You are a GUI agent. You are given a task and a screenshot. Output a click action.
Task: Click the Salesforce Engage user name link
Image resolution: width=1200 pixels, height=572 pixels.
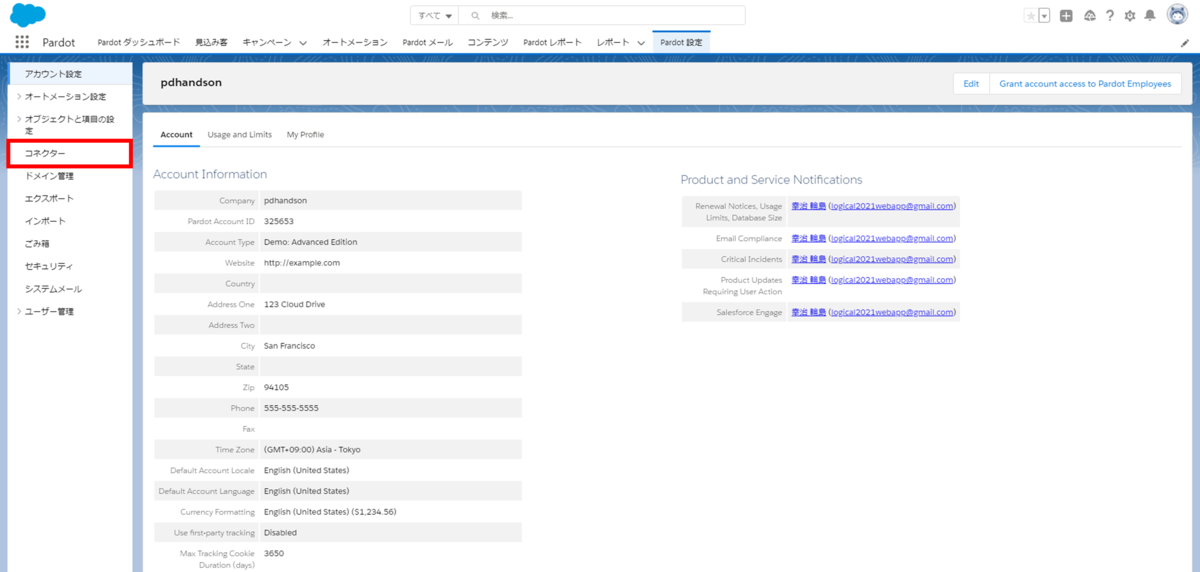click(808, 312)
